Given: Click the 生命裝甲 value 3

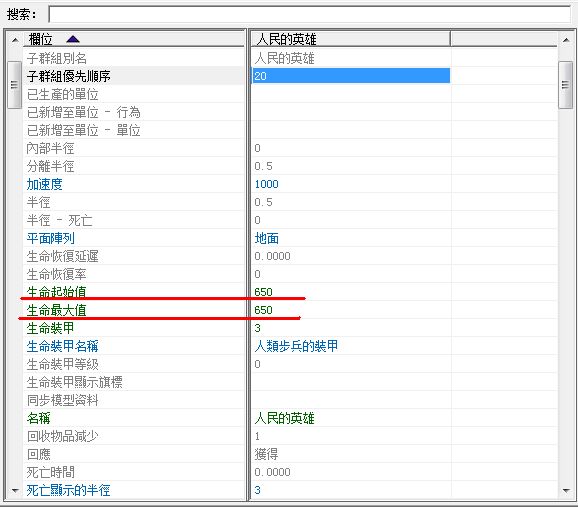Looking at the screenshot, I should (257, 328).
